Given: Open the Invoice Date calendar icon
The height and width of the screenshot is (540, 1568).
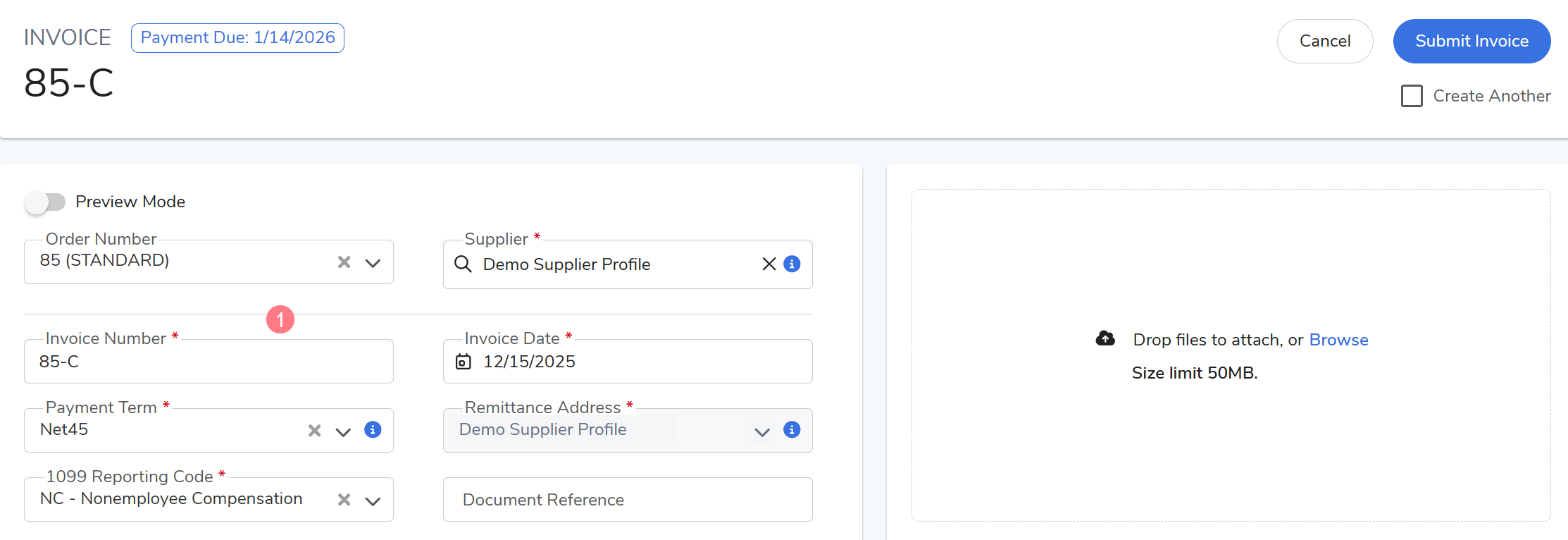Looking at the screenshot, I should coord(463,362).
